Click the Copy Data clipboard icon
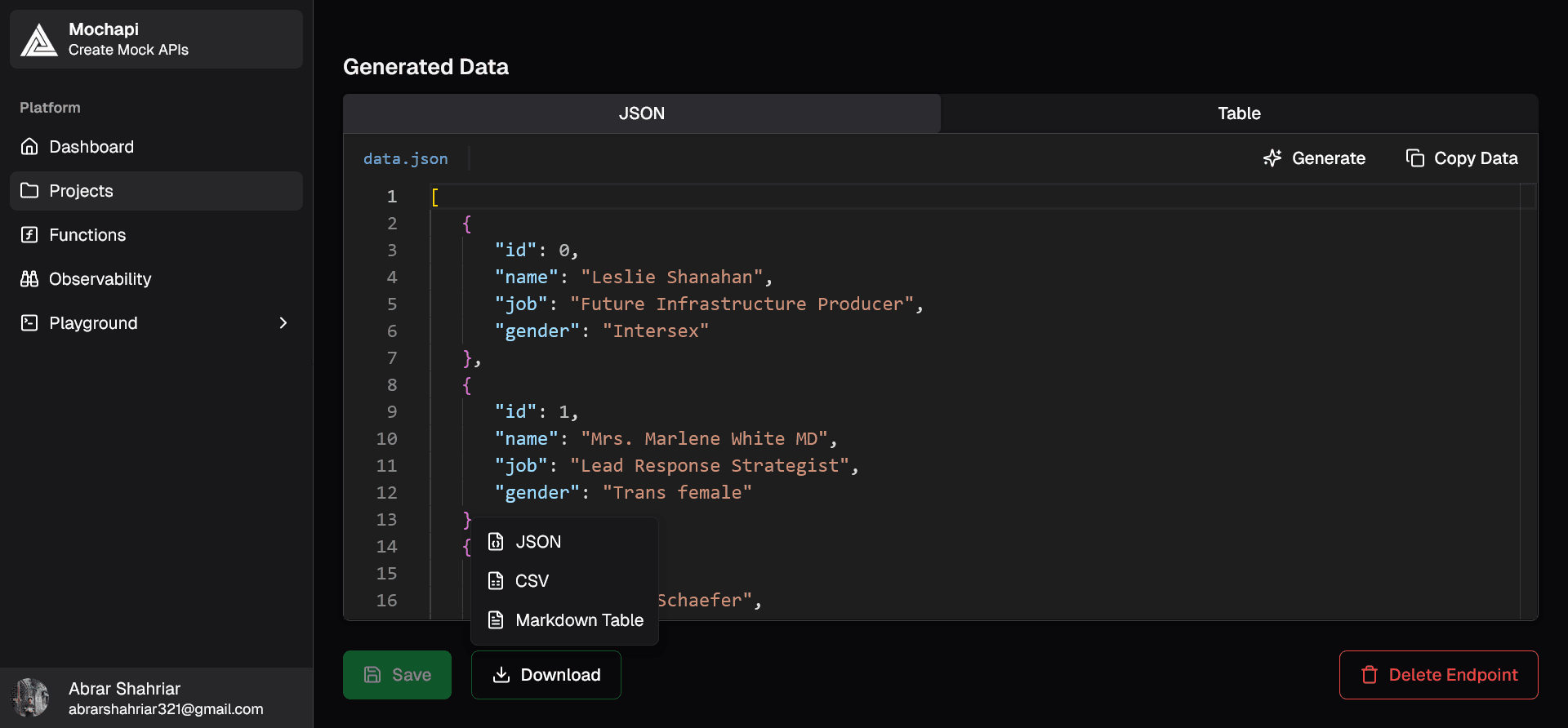 coord(1414,158)
